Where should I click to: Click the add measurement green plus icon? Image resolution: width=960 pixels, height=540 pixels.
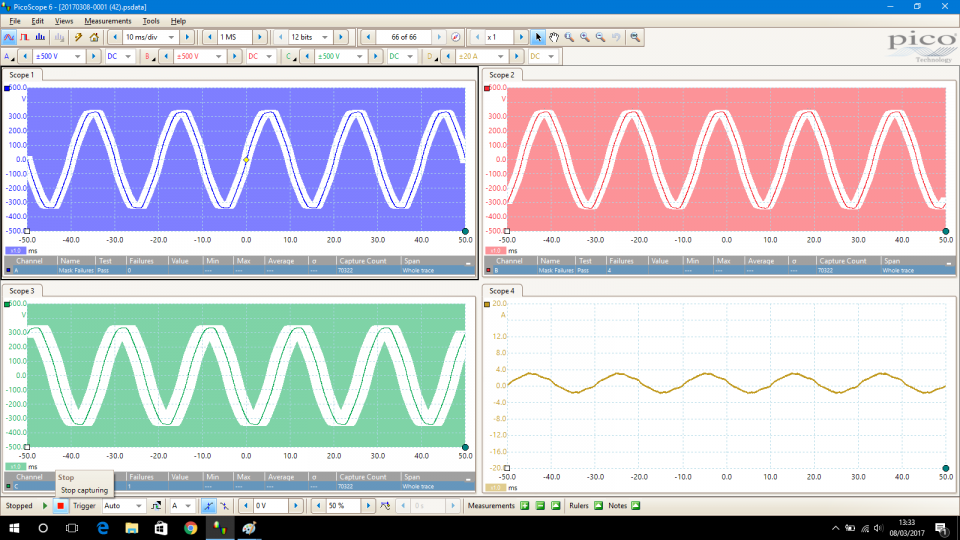(525, 506)
